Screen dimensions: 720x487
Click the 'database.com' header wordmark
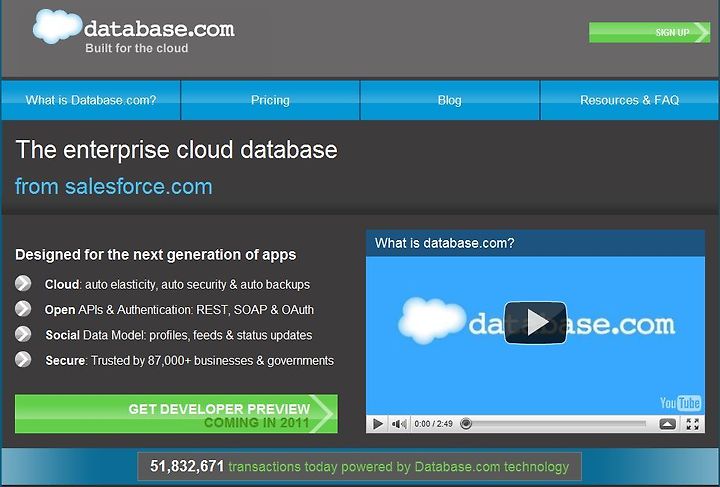click(159, 29)
